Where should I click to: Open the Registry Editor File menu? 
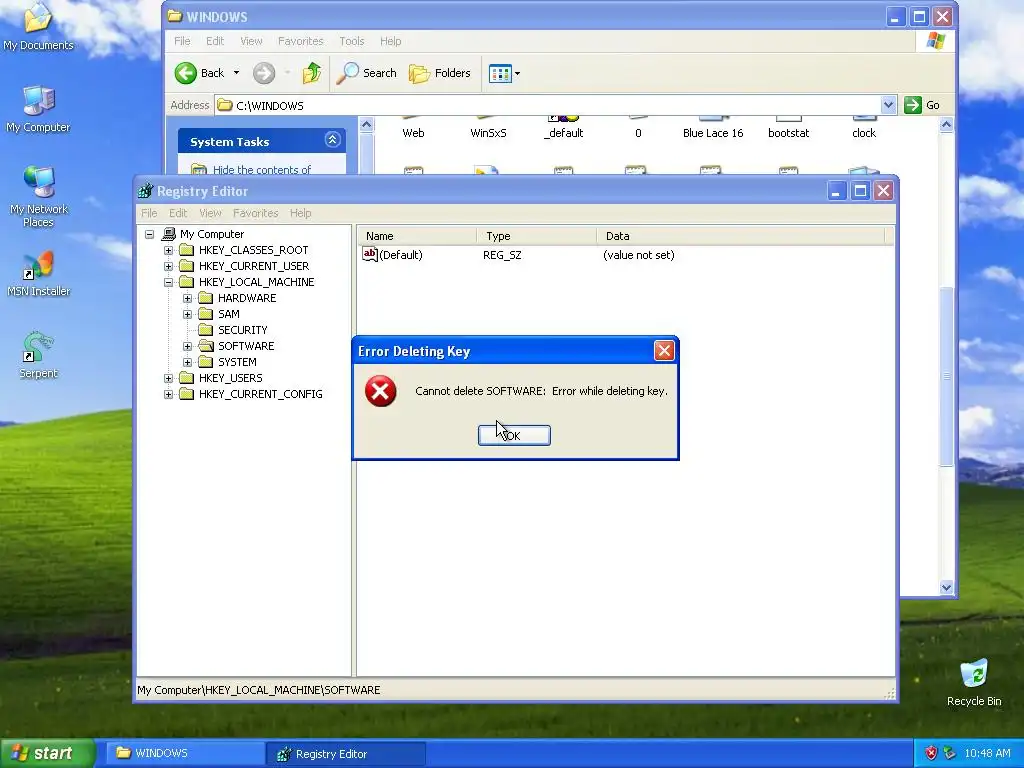click(x=149, y=213)
